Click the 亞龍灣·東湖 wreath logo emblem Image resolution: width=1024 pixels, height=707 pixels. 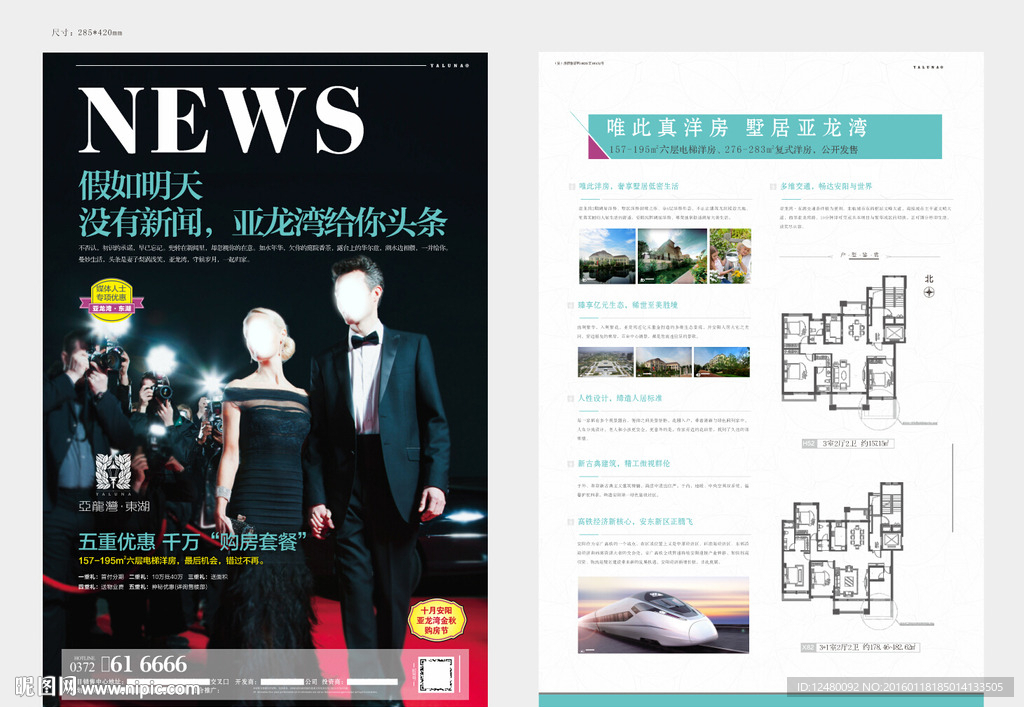[x=114, y=471]
